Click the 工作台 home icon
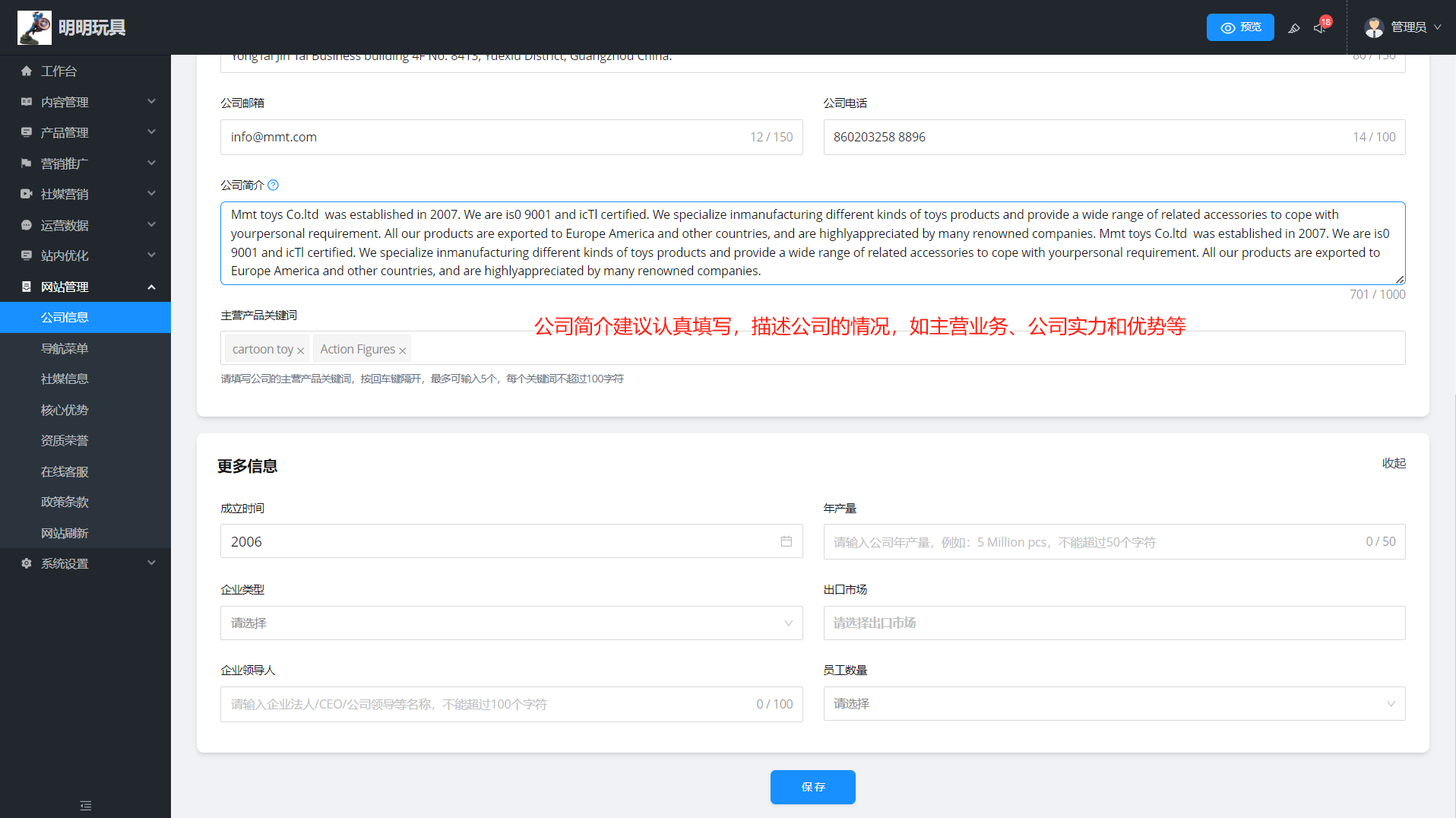This screenshot has width=1456, height=818. coord(27,71)
